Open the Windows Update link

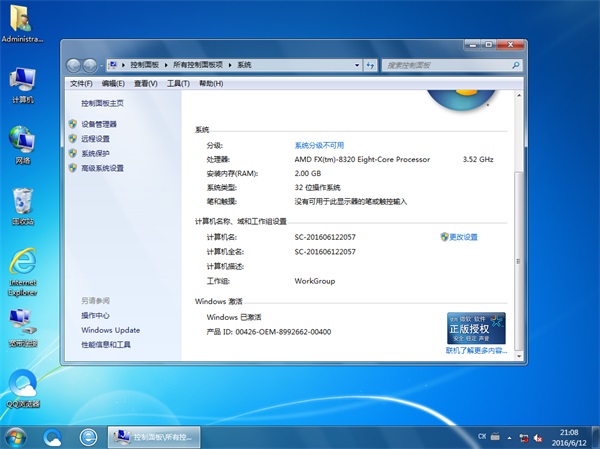[110, 330]
